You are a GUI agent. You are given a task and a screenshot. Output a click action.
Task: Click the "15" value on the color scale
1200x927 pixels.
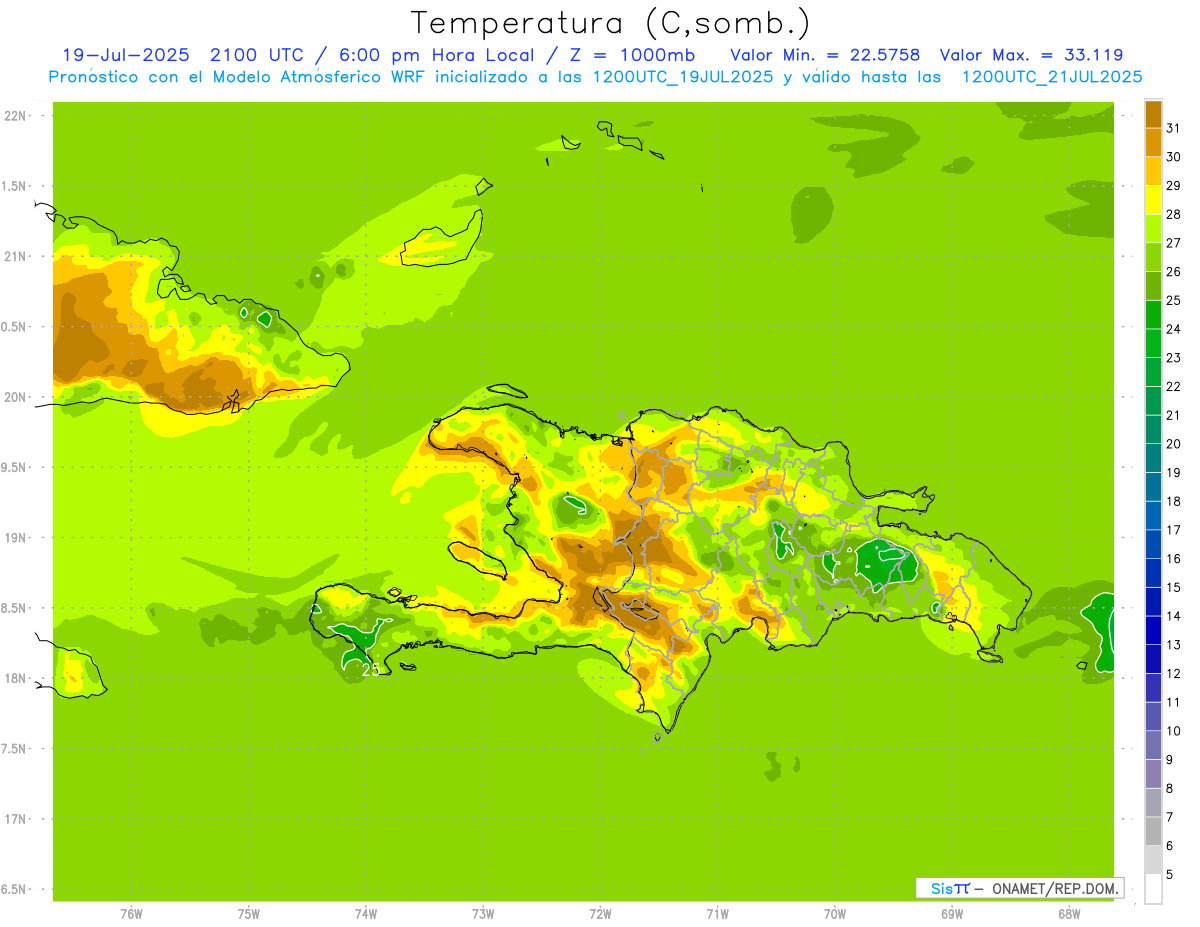pyautogui.click(x=1173, y=588)
